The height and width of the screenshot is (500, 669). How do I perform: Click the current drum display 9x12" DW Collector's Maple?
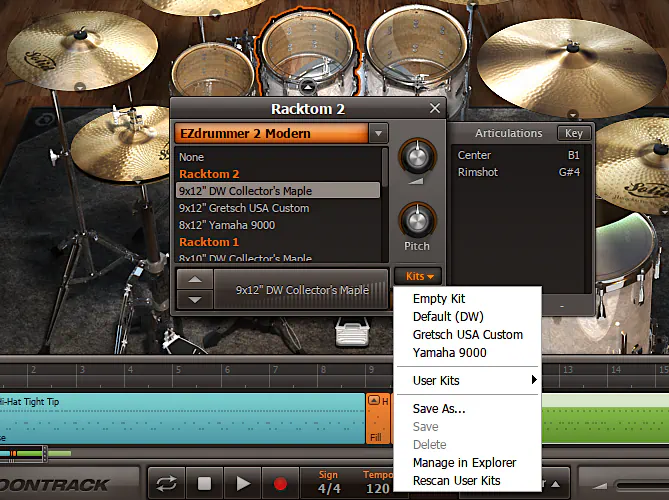[302, 290]
